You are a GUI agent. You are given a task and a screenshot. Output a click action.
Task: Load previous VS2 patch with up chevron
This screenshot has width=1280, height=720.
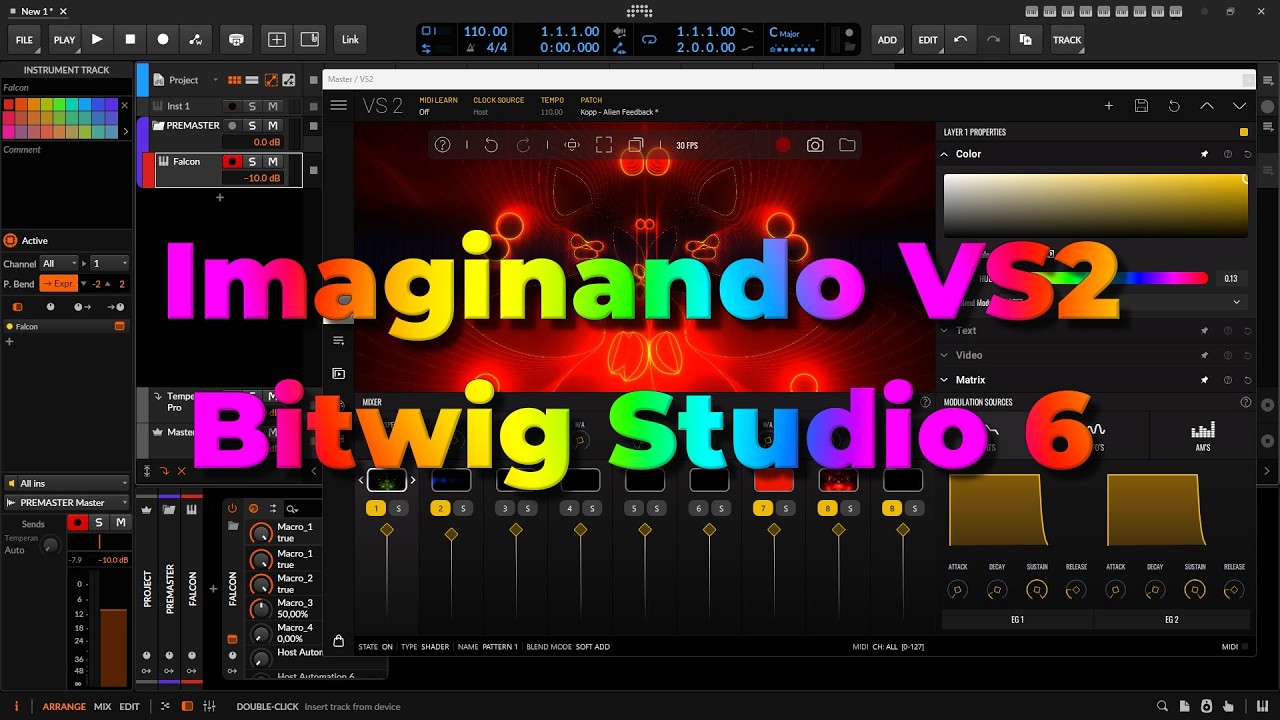tap(1207, 105)
